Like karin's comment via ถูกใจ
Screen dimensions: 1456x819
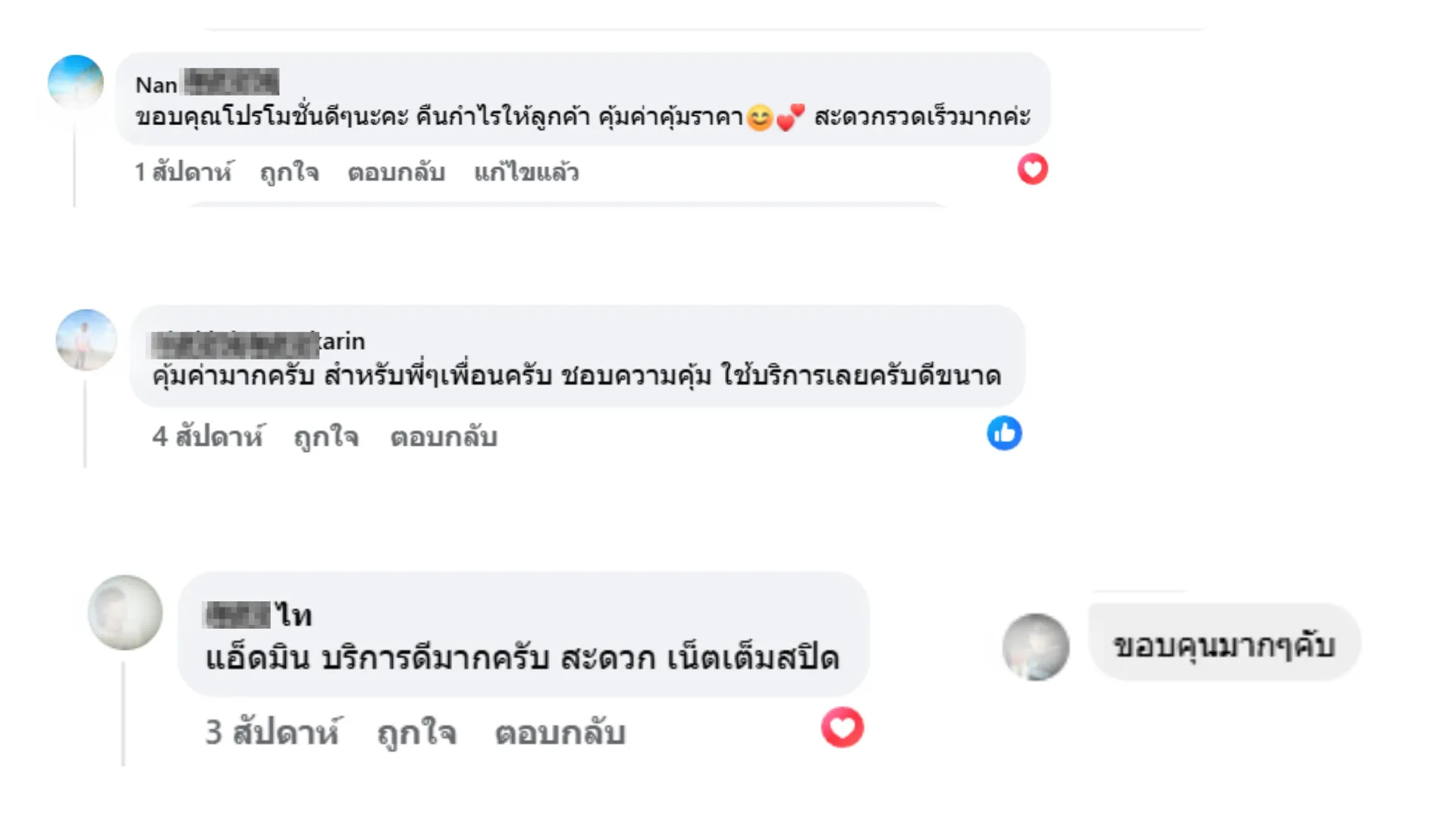[326, 436]
